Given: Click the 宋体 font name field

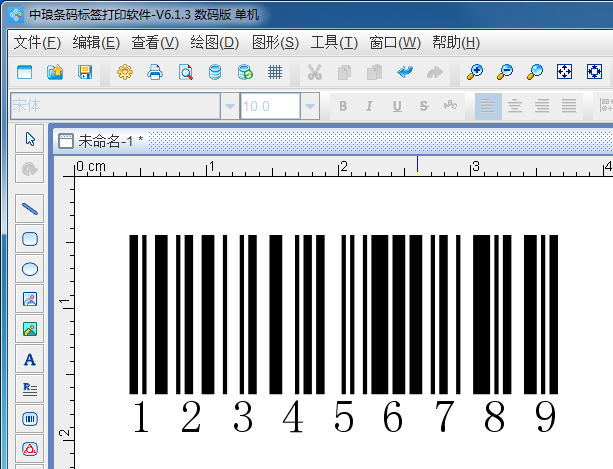Looking at the screenshot, I should (x=115, y=106).
